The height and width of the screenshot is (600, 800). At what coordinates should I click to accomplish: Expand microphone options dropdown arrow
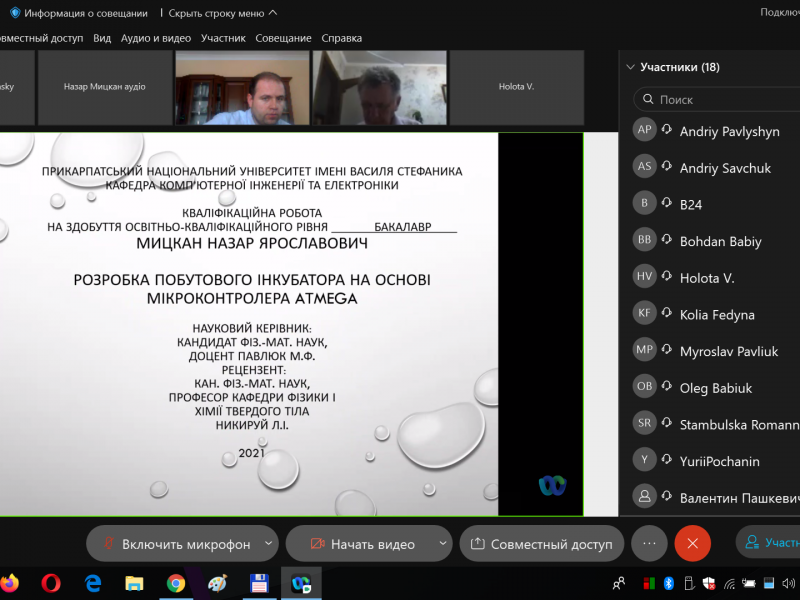point(268,544)
